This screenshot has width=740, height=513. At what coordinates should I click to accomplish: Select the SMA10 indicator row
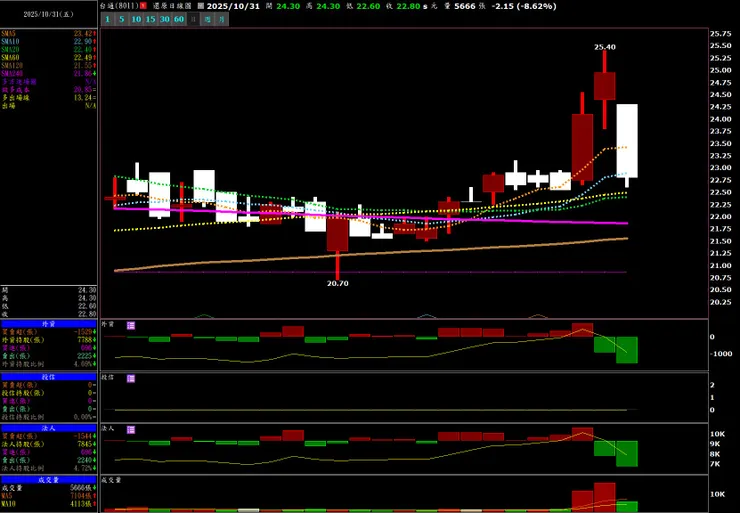tap(49, 42)
